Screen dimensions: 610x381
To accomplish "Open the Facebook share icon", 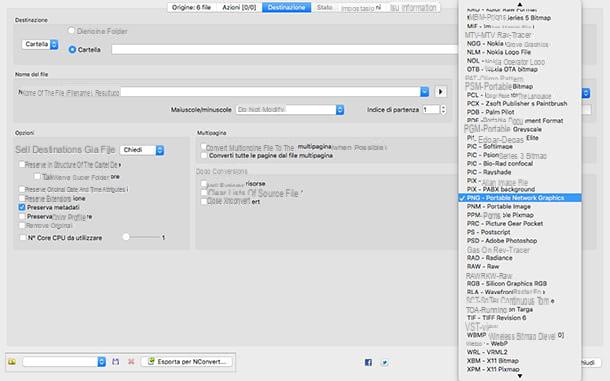I will [x=368, y=362].
